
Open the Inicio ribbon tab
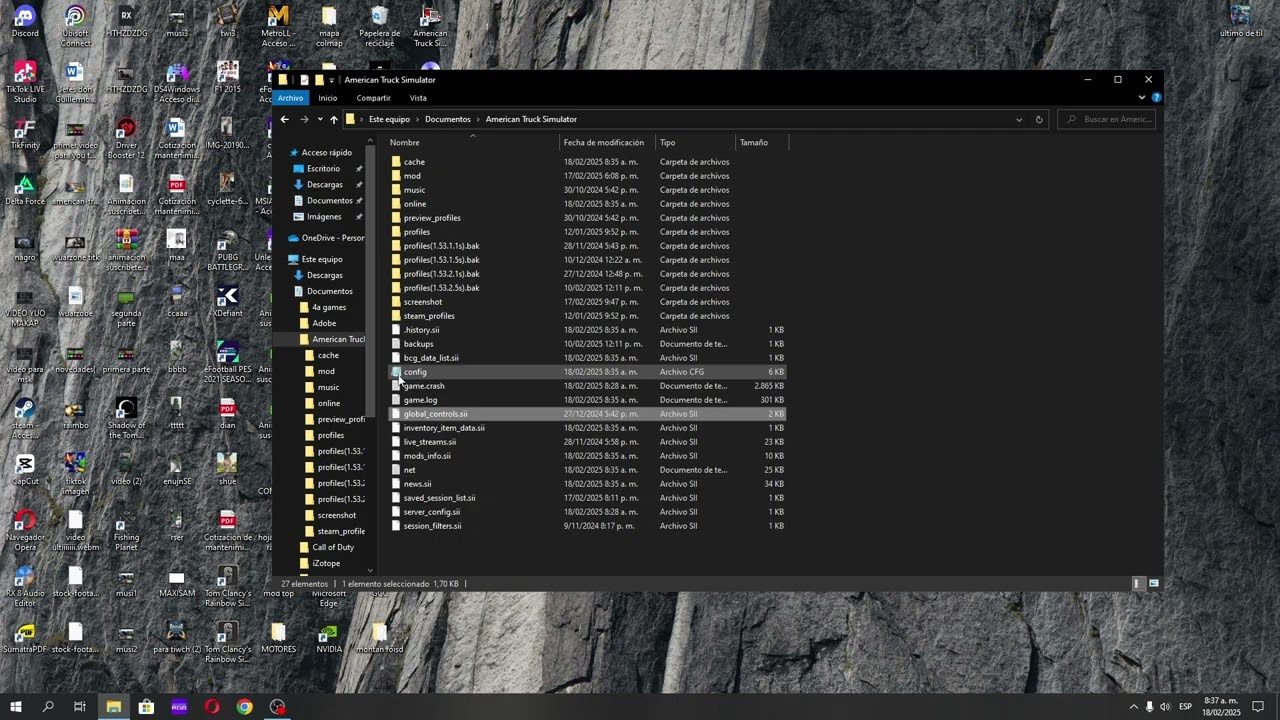(328, 98)
